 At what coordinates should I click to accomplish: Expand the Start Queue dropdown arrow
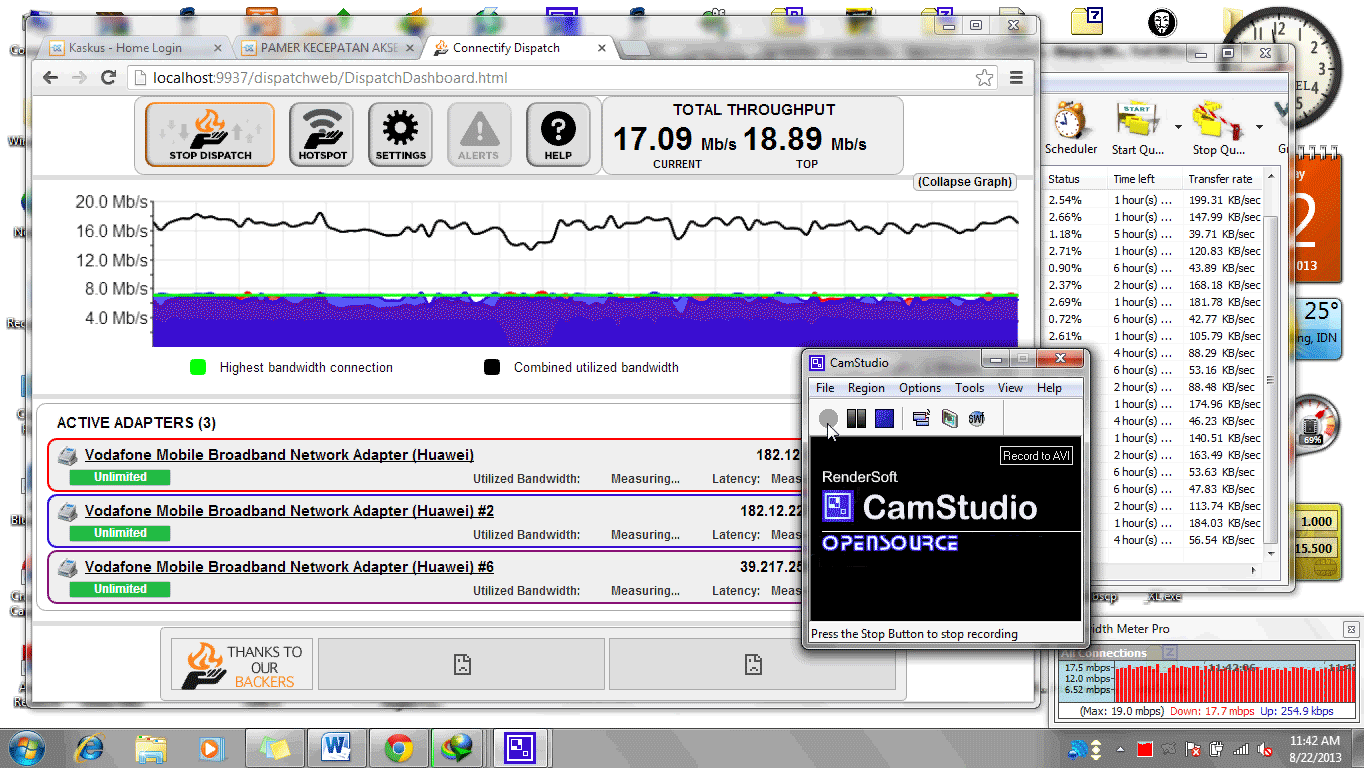(x=1178, y=128)
